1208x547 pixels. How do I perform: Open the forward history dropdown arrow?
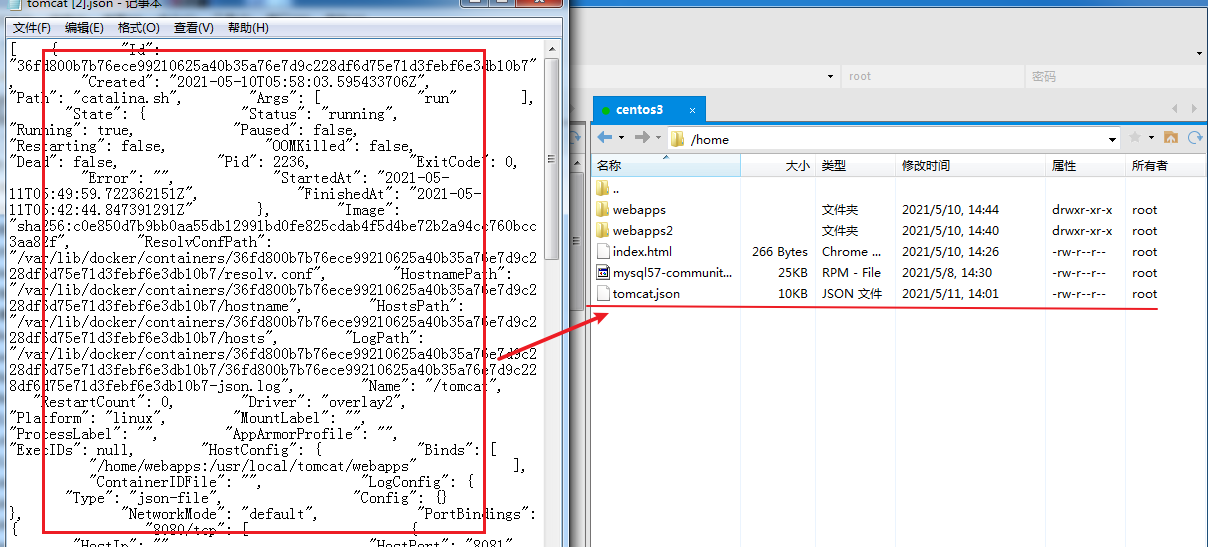point(658,138)
